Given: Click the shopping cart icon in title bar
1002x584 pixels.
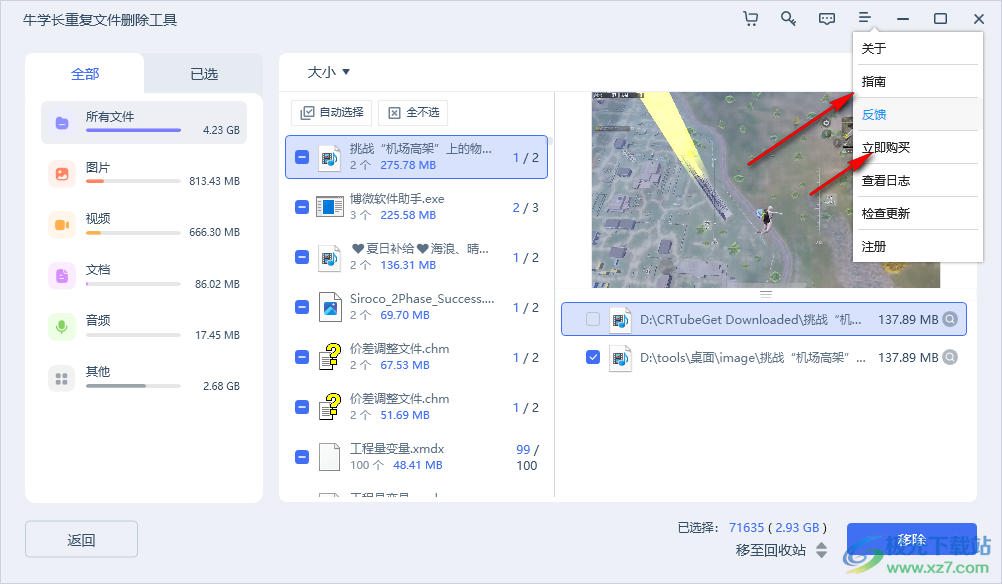Looking at the screenshot, I should pyautogui.click(x=751, y=19).
